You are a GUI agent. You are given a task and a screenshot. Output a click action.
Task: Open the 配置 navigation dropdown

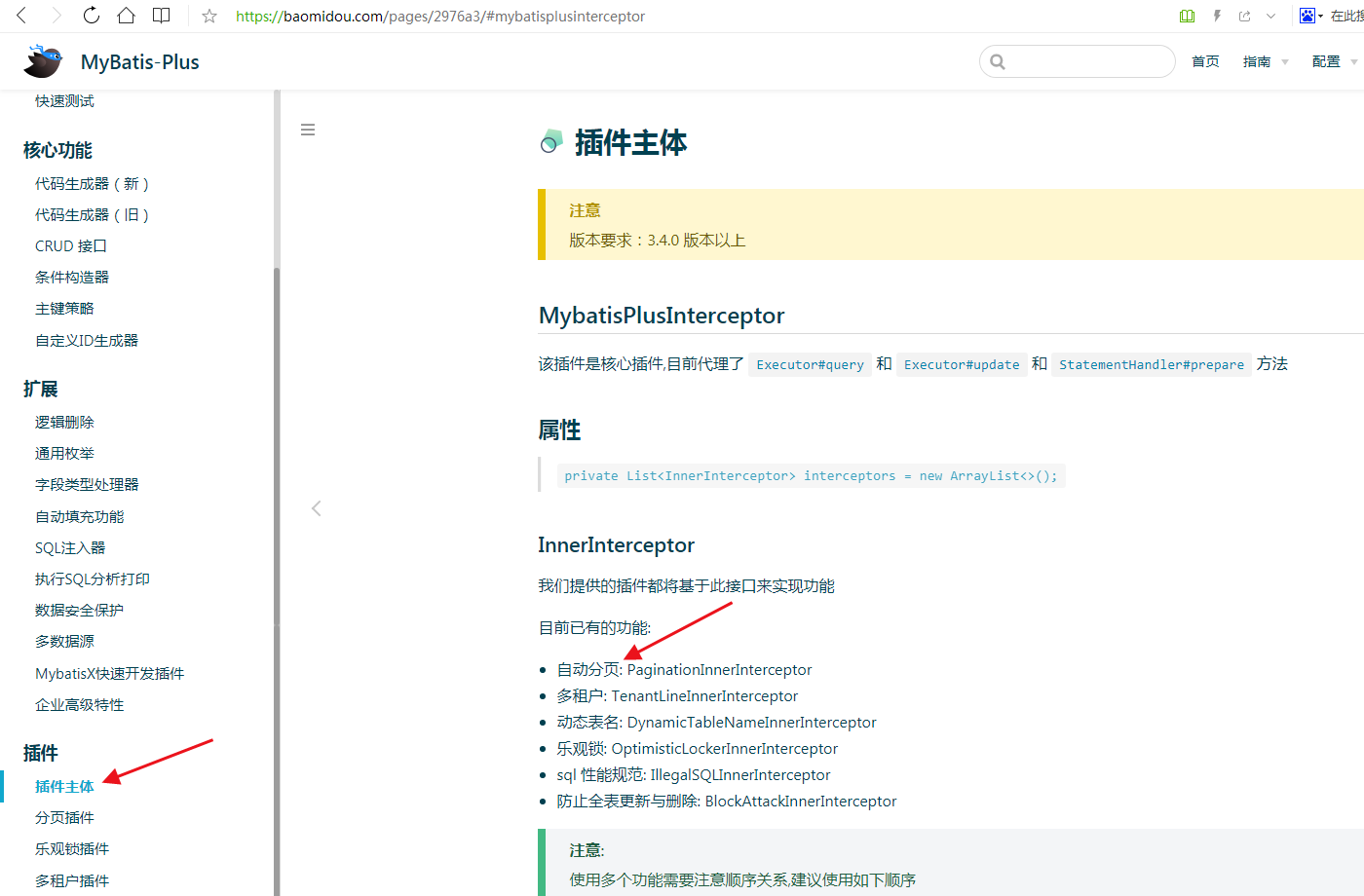tap(1335, 61)
